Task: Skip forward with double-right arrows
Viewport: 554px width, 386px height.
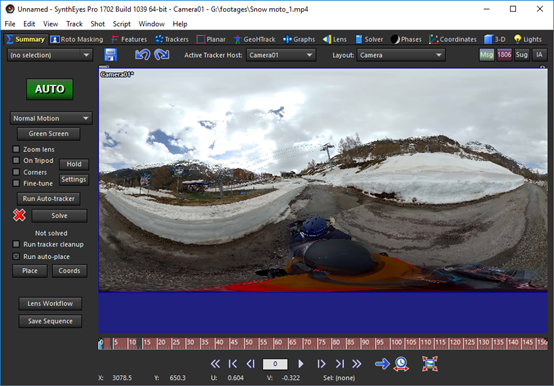Action: coord(357,364)
